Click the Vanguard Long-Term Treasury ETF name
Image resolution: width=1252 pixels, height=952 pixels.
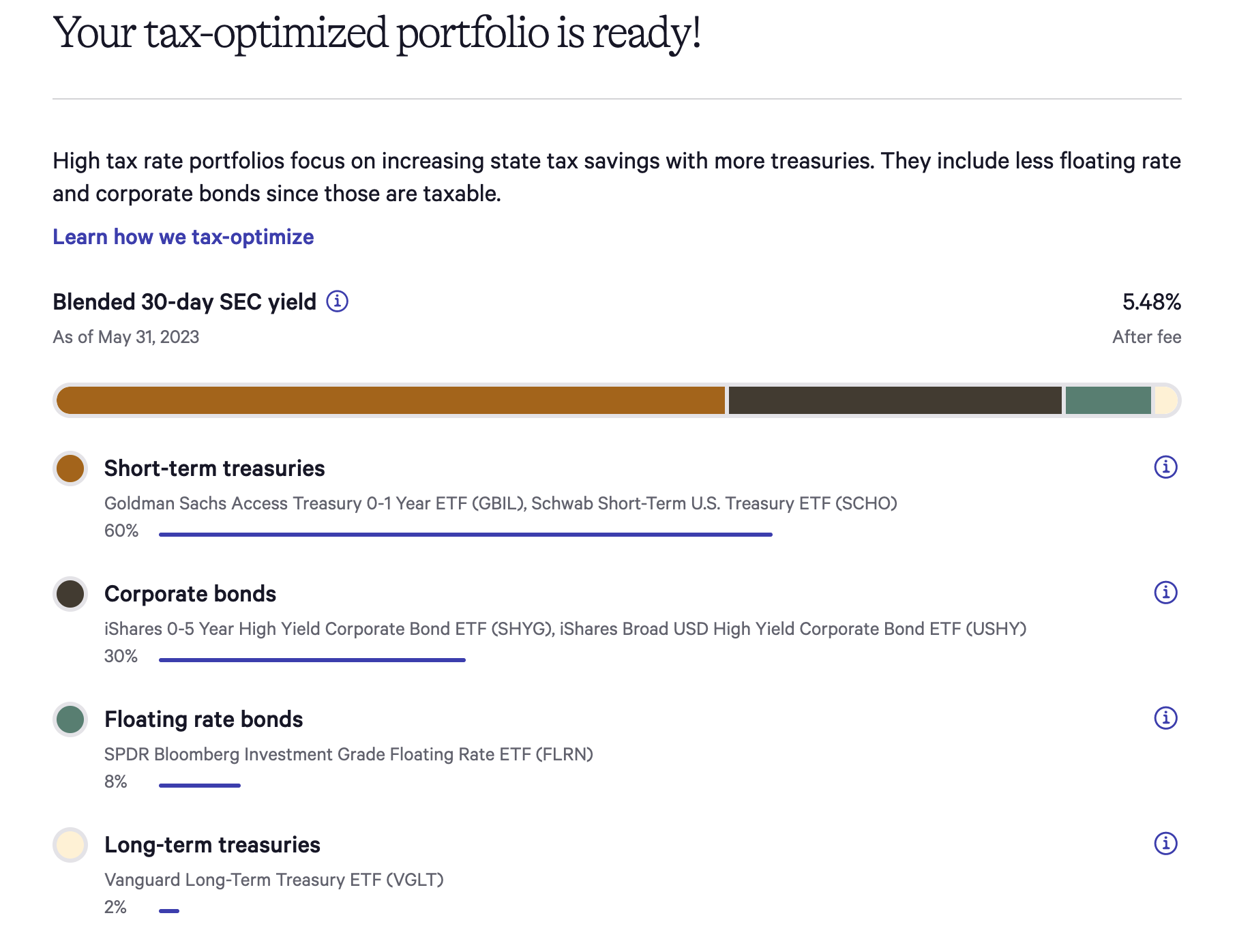pos(273,880)
